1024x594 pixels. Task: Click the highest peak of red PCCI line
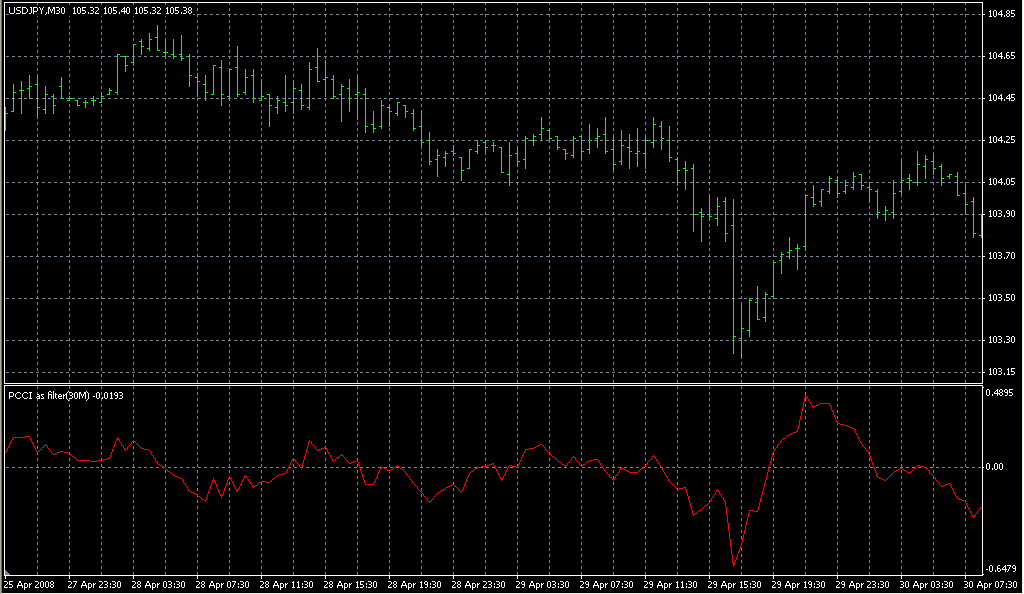point(806,397)
